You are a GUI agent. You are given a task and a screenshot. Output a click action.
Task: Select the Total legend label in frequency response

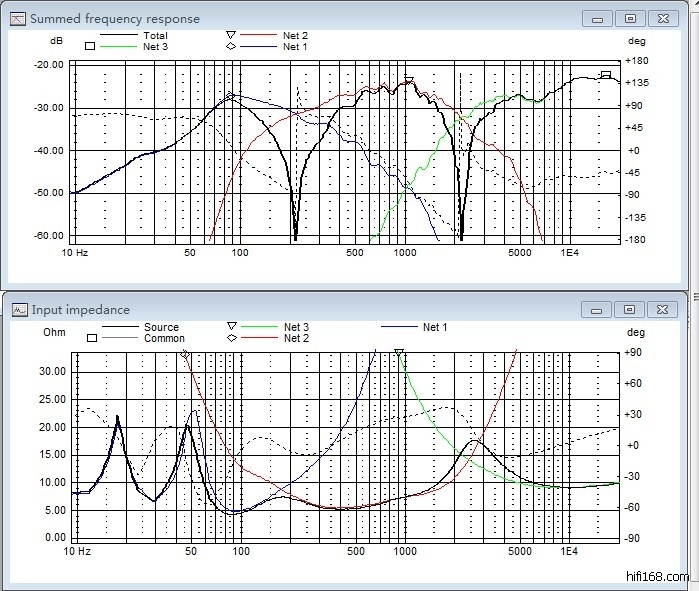pyautogui.click(x=156, y=35)
